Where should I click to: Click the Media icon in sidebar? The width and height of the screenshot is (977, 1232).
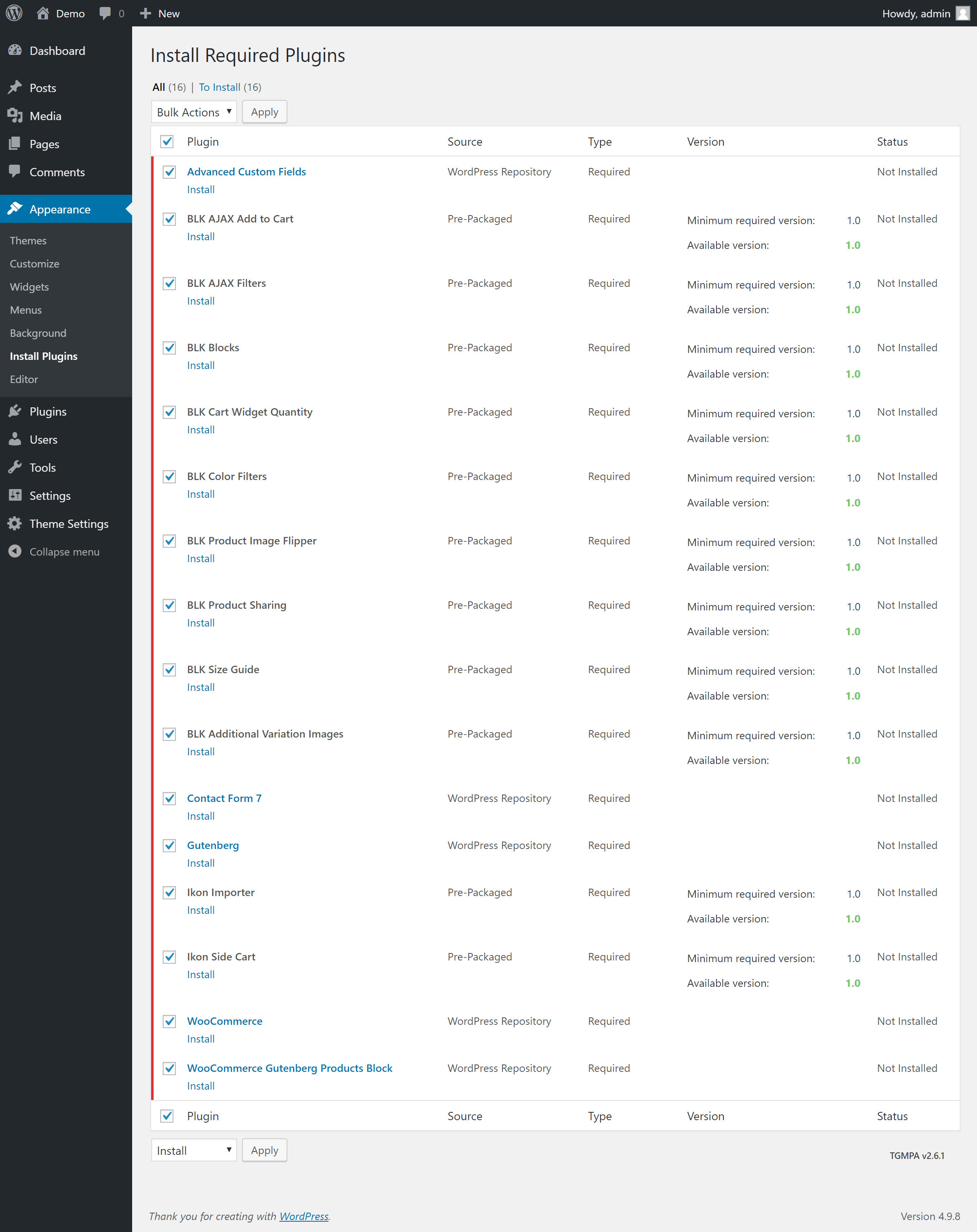(15, 116)
